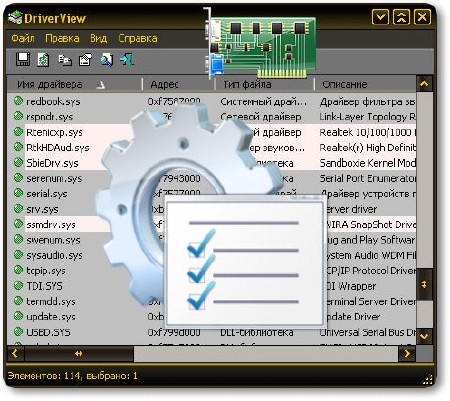Open the Справка menu
Viewport: 450px width, 401px height.
[138, 38]
